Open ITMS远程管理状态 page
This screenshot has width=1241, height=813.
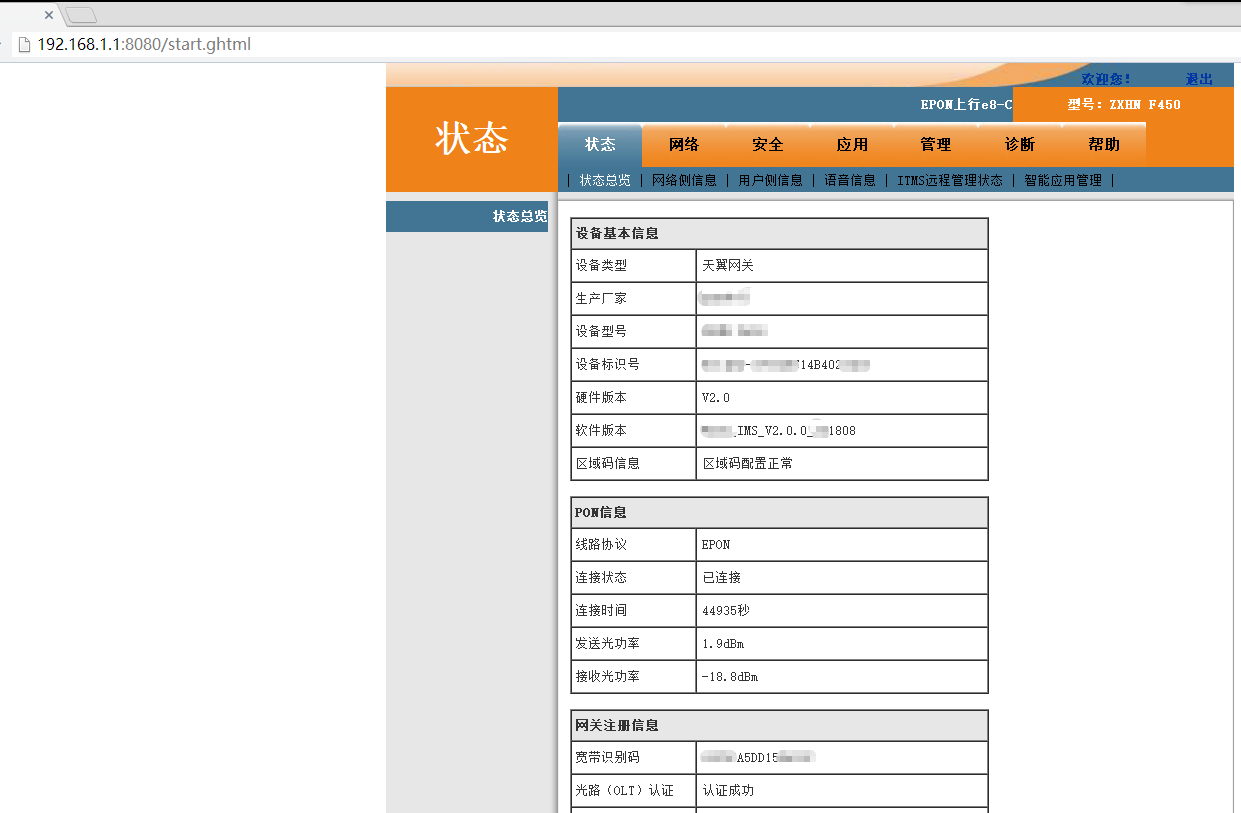(x=948, y=180)
